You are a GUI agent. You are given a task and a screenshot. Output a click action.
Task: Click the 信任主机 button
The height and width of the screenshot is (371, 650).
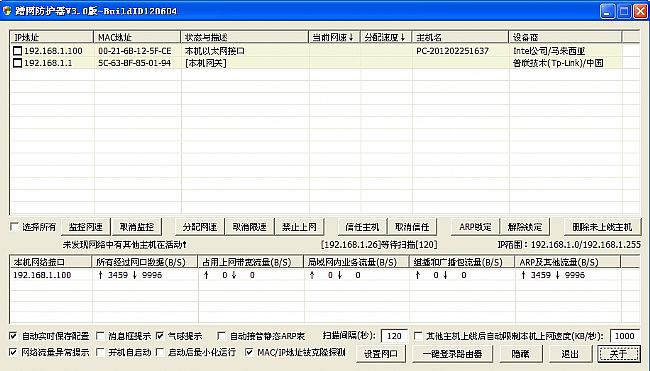(x=362, y=227)
